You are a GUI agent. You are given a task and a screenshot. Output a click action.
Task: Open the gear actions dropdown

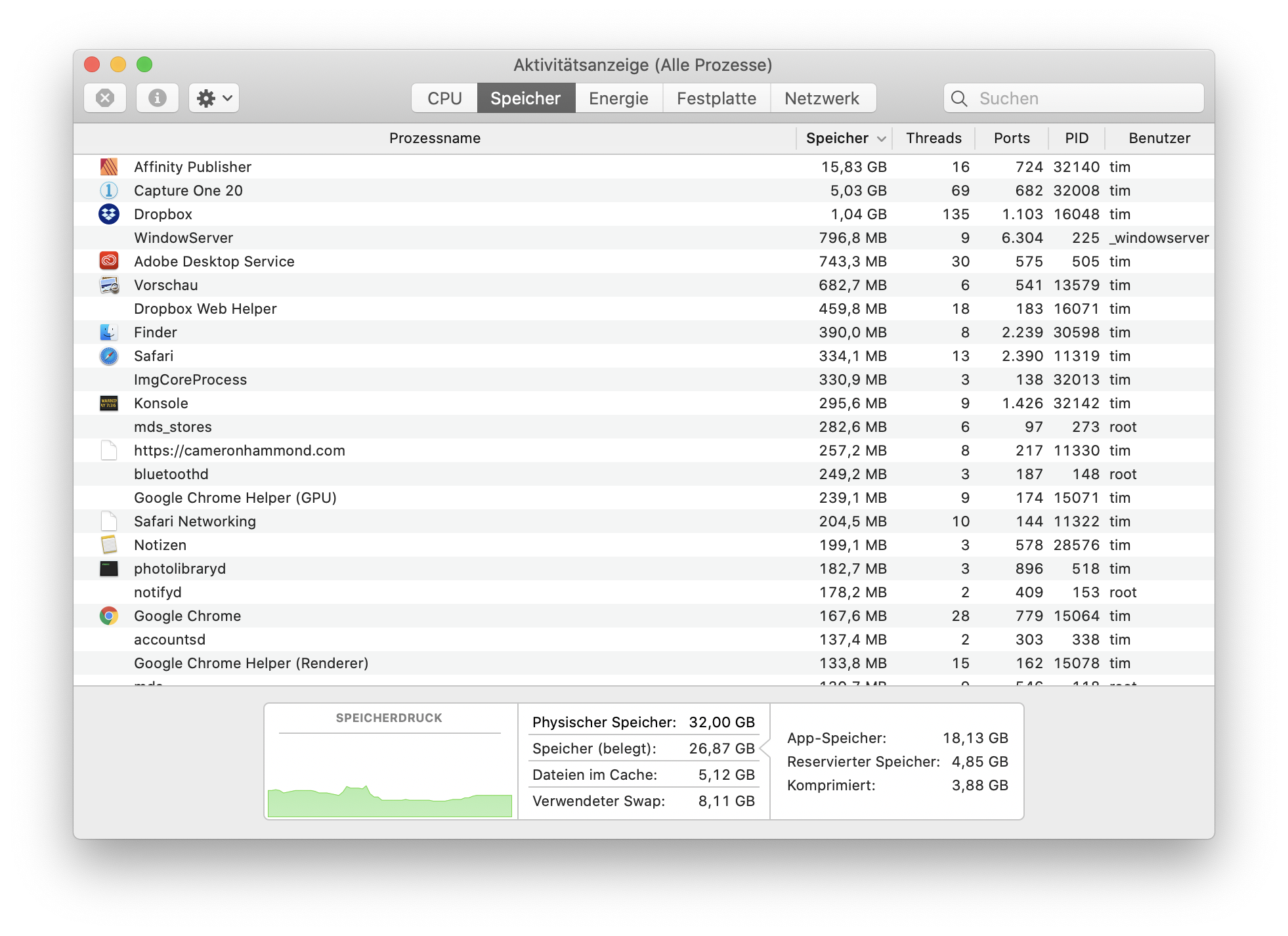[214, 98]
